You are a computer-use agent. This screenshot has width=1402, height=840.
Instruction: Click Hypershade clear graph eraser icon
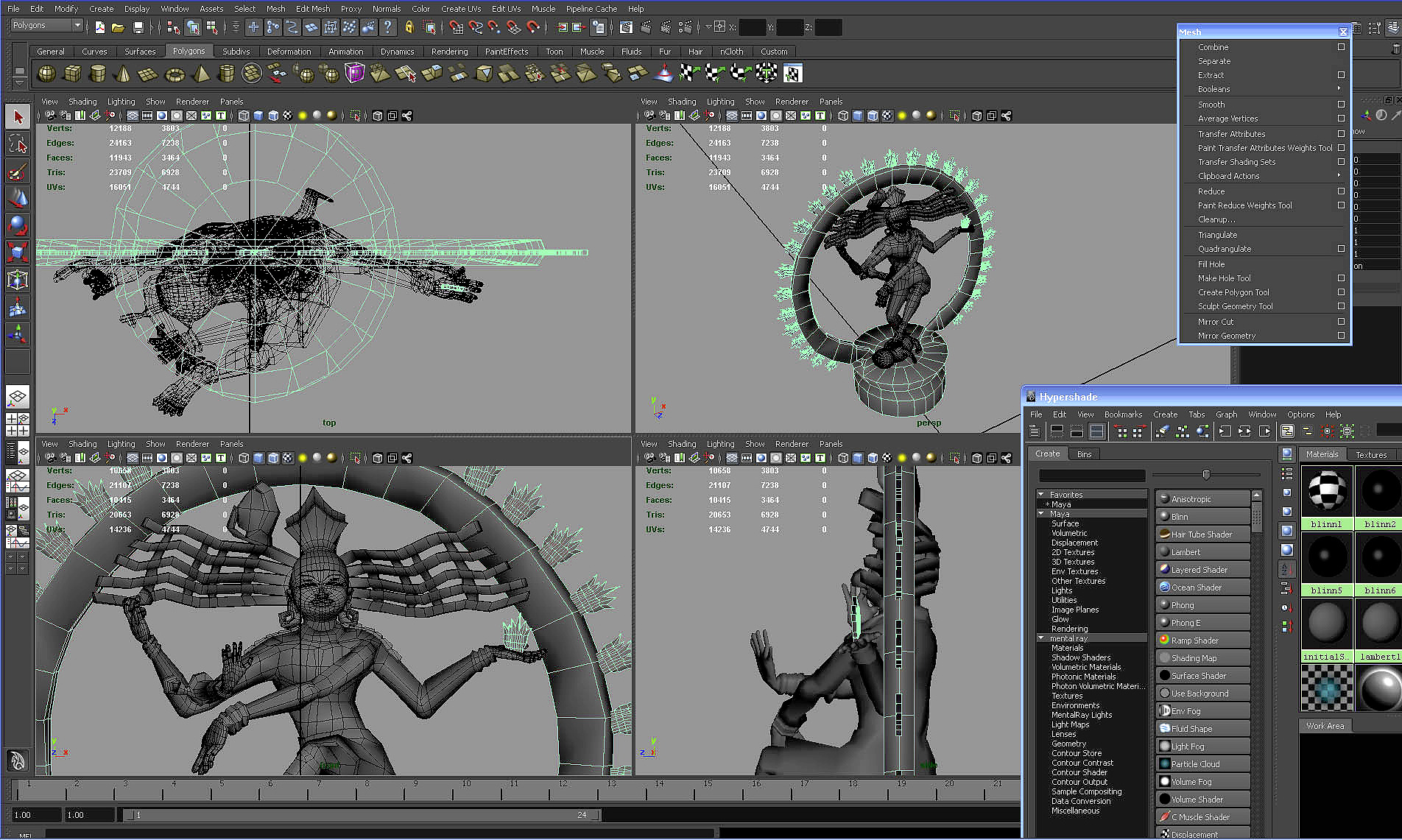[1162, 431]
